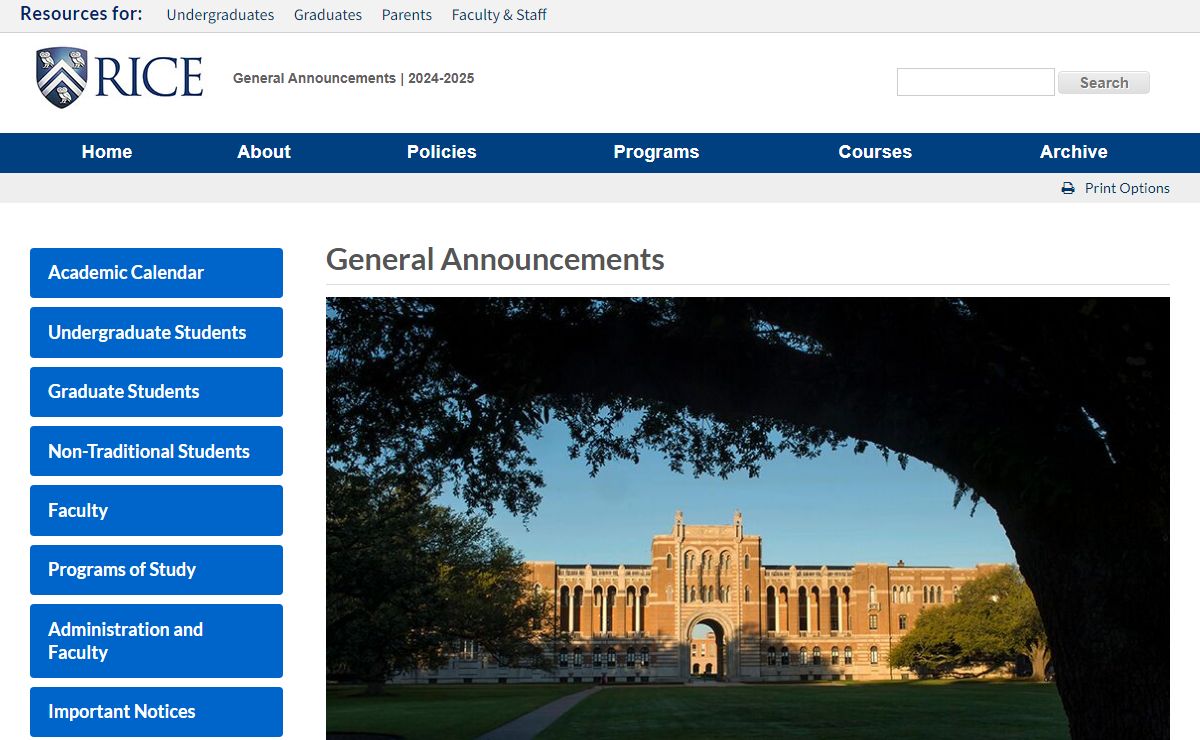Open Print Options link
The height and width of the screenshot is (740, 1200).
[1127, 188]
